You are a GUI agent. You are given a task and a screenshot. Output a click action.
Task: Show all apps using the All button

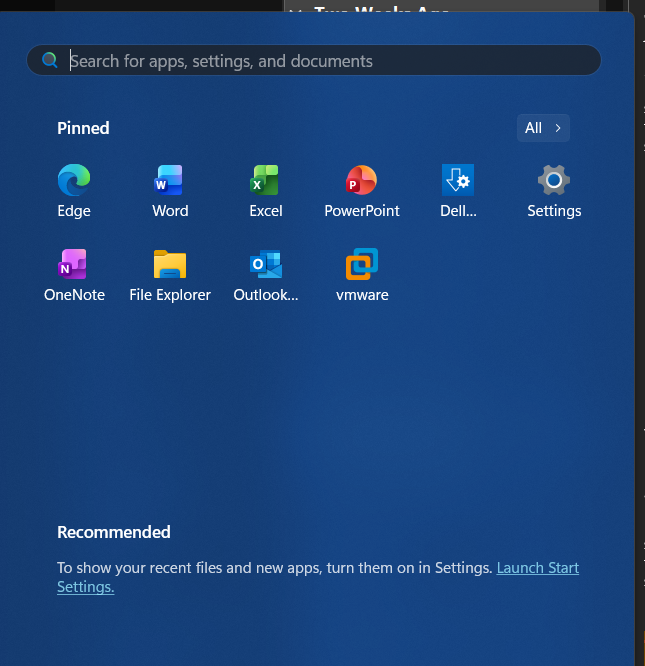534,128
